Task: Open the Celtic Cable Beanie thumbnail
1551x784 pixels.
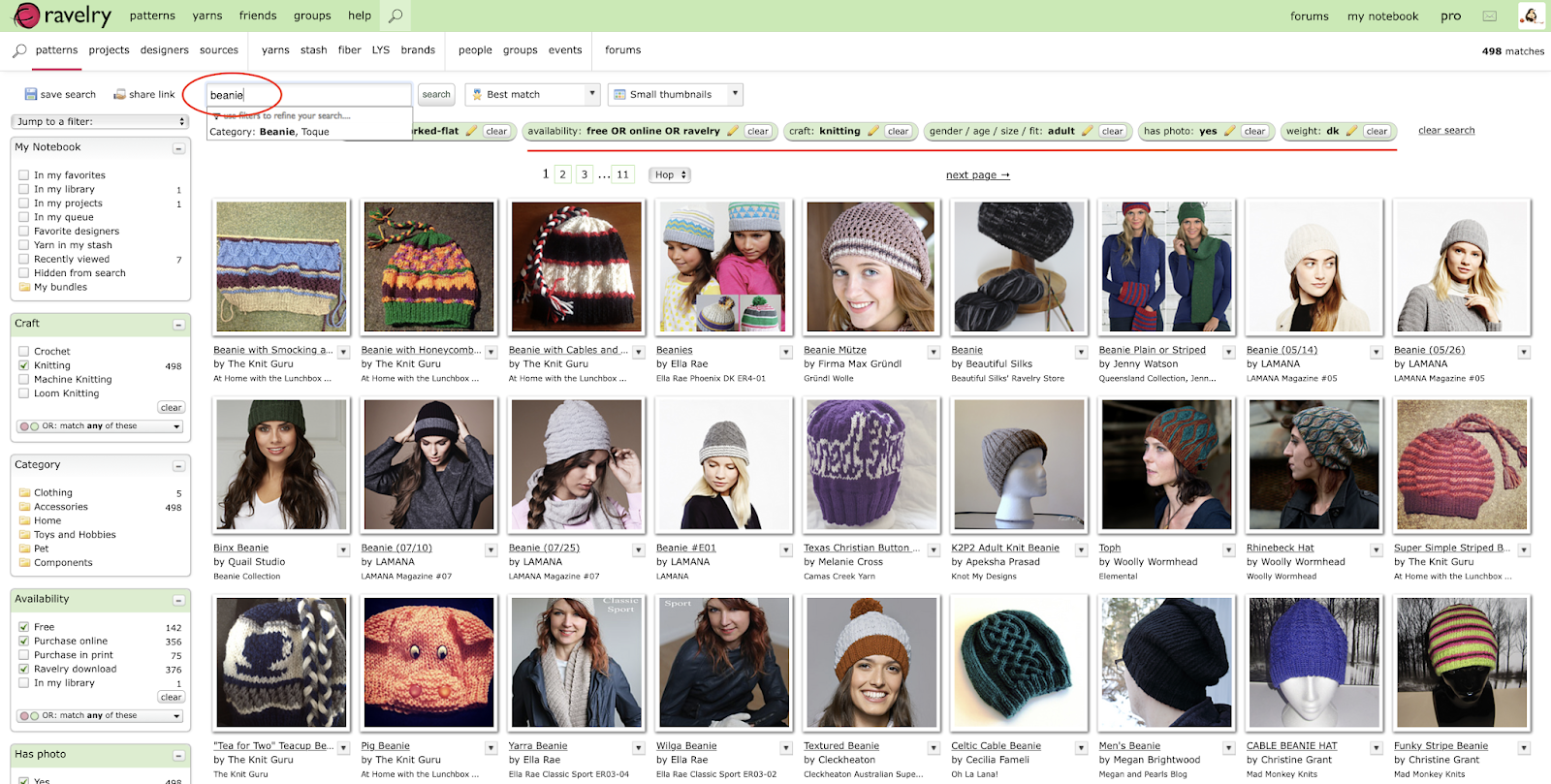Action: click(x=1017, y=663)
